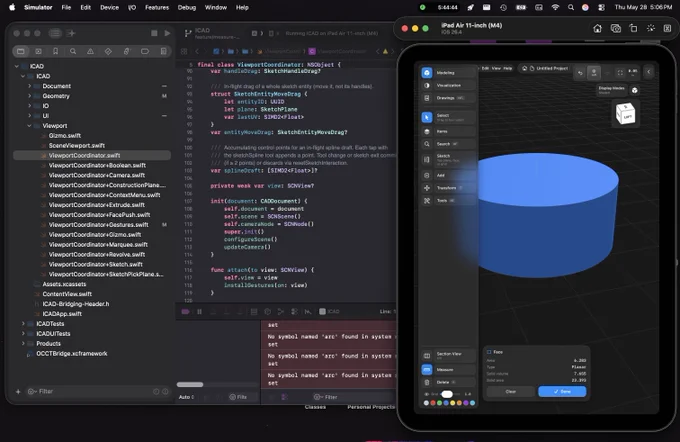Pause program execution in debug bar
680x442 pixels.
click(199, 311)
